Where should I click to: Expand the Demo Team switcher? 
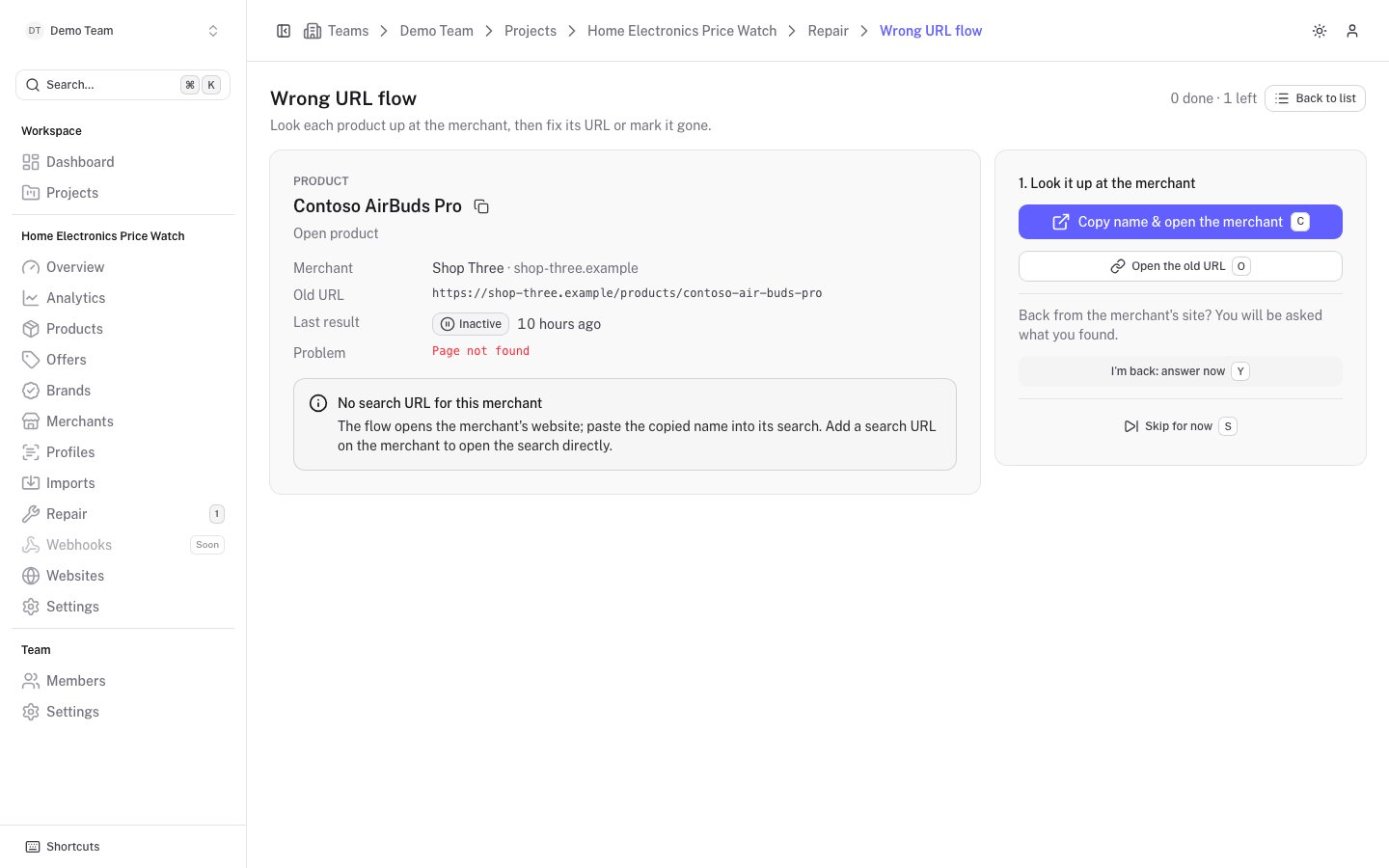click(123, 31)
